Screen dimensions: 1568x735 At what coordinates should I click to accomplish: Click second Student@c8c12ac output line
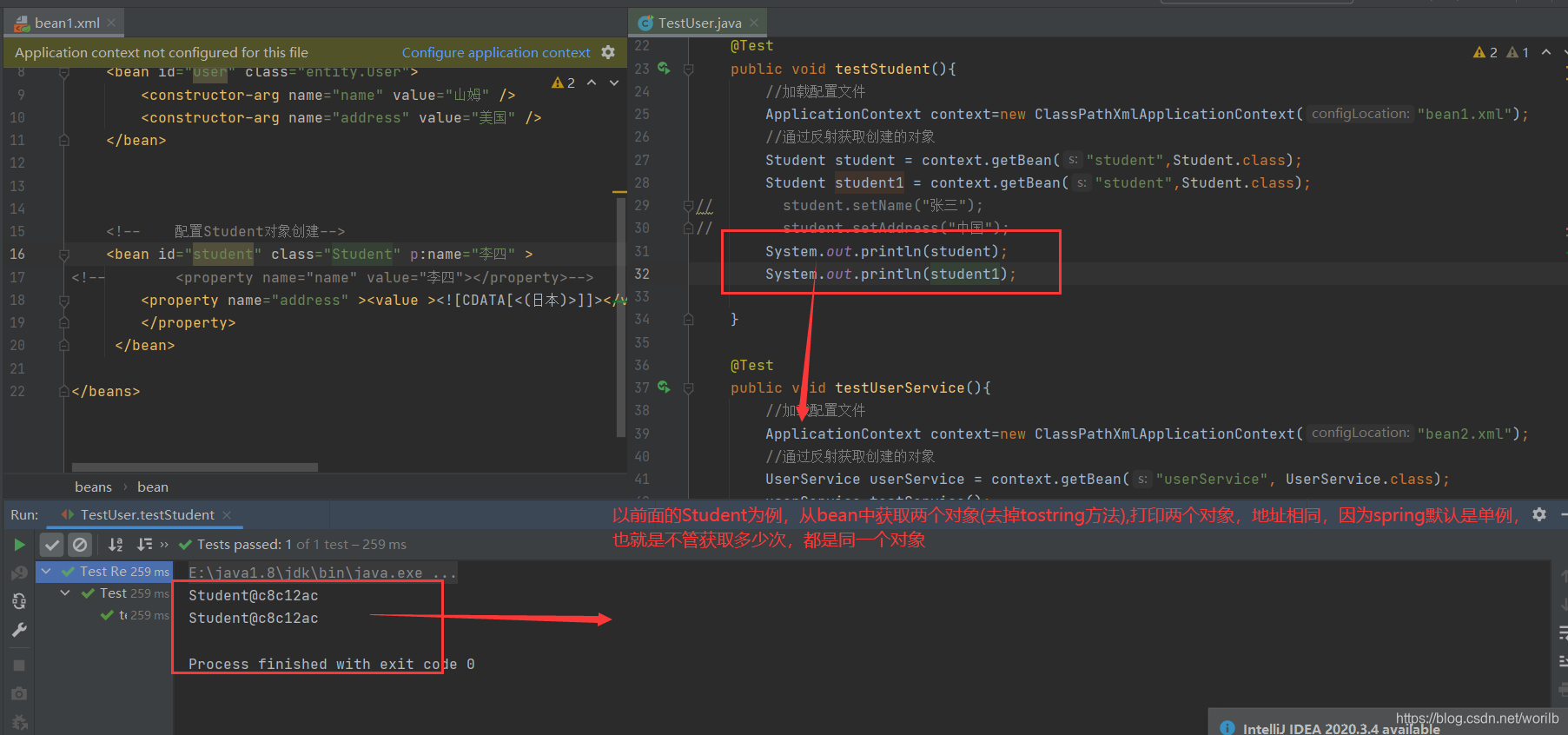(253, 618)
